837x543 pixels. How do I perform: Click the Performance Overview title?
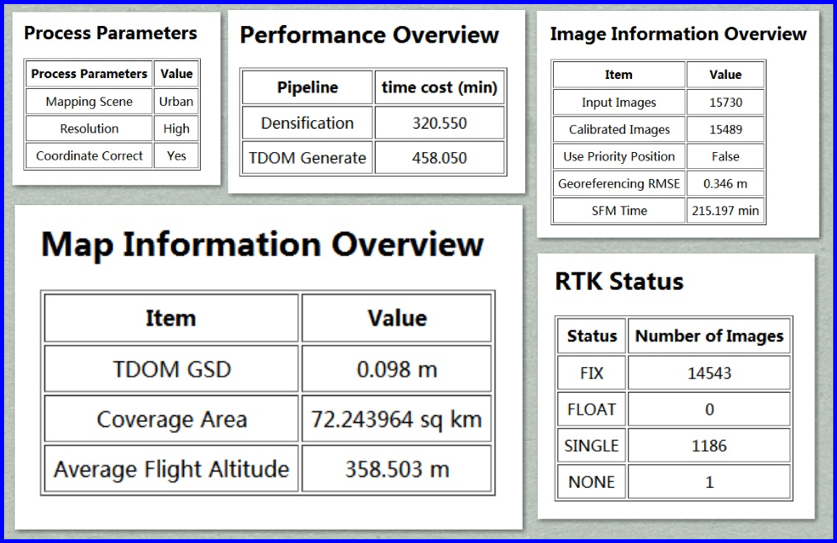[x=369, y=36]
